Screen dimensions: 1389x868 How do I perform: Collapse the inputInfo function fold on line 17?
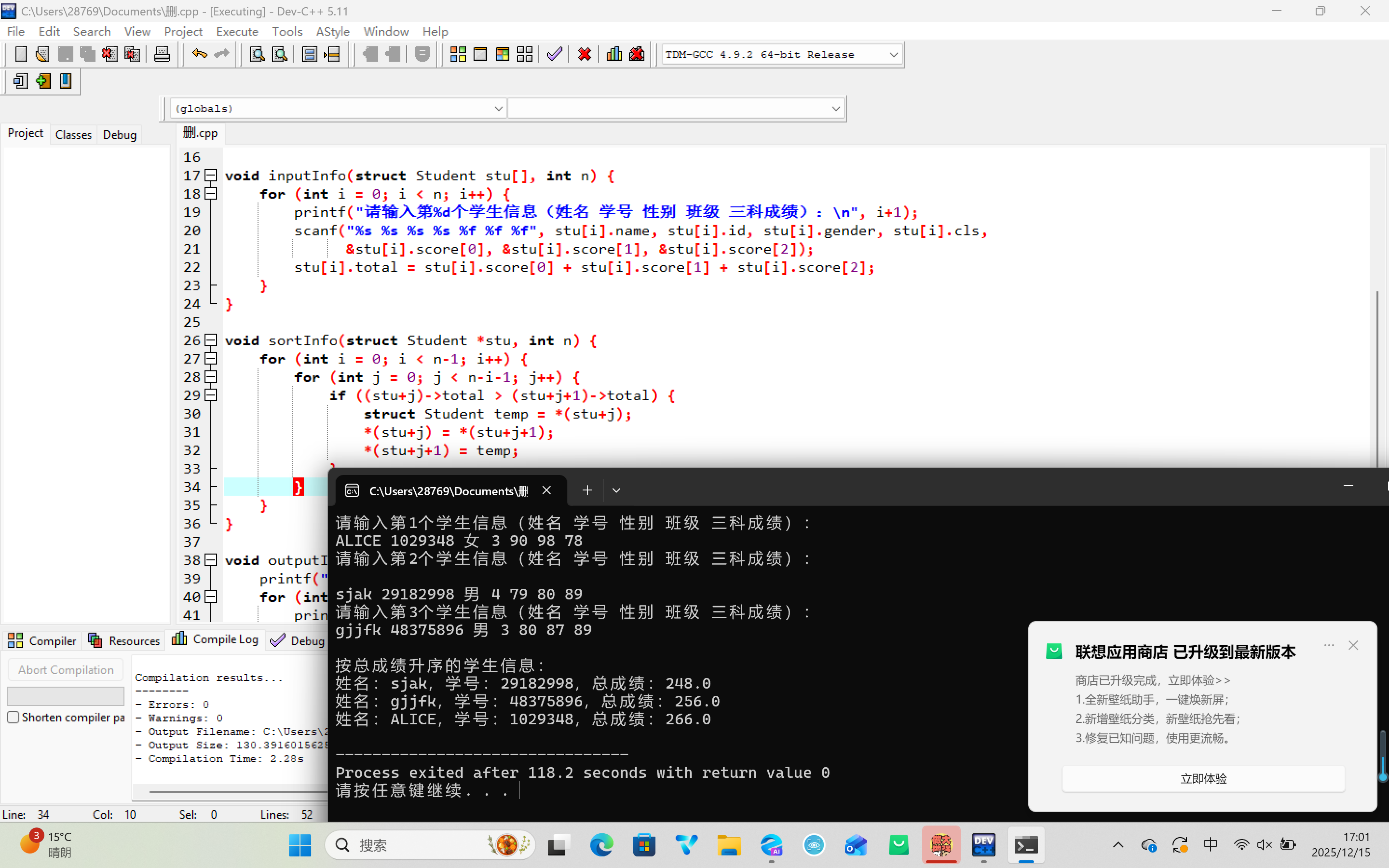[x=211, y=175]
